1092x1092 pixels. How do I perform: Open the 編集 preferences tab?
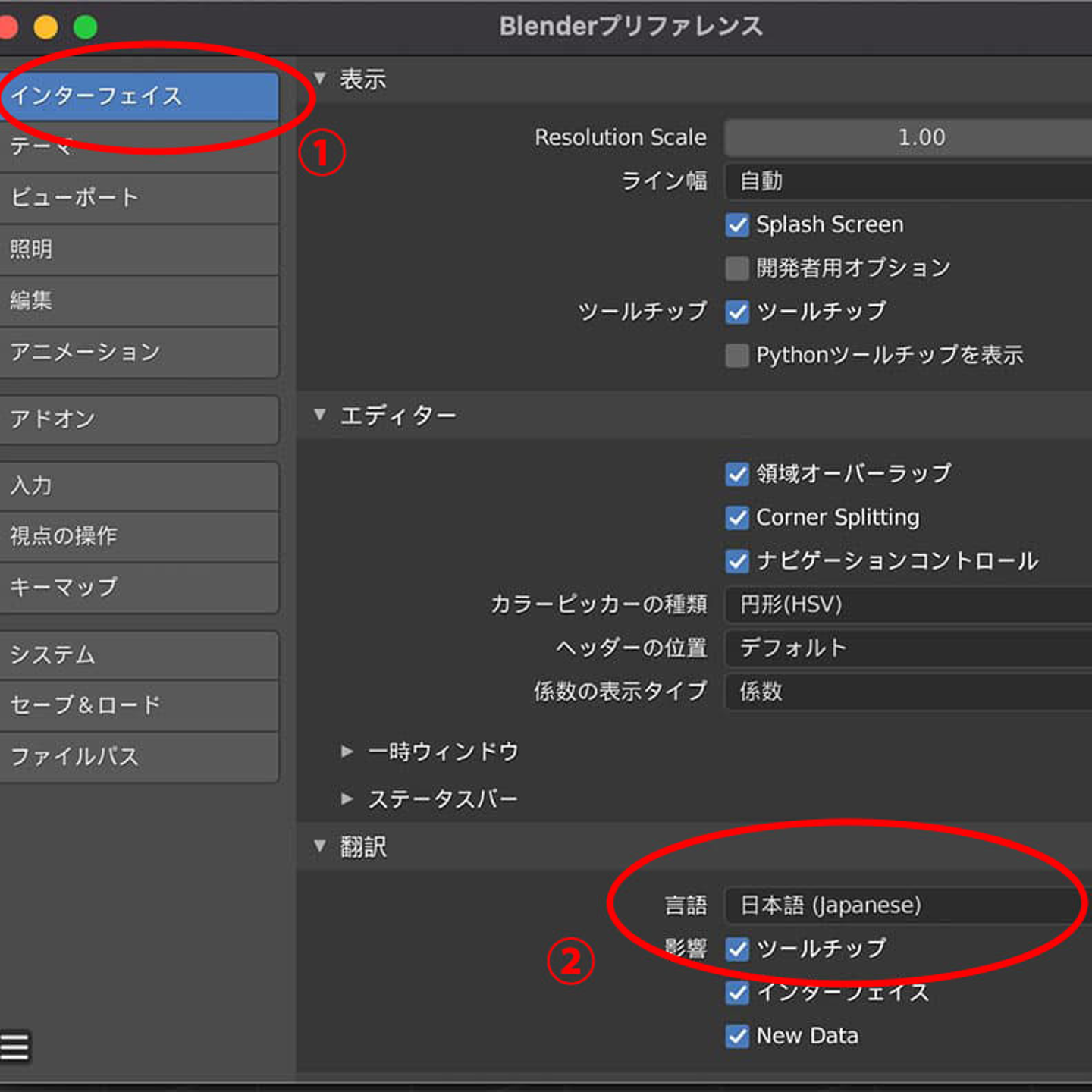[x=140, y=301]
